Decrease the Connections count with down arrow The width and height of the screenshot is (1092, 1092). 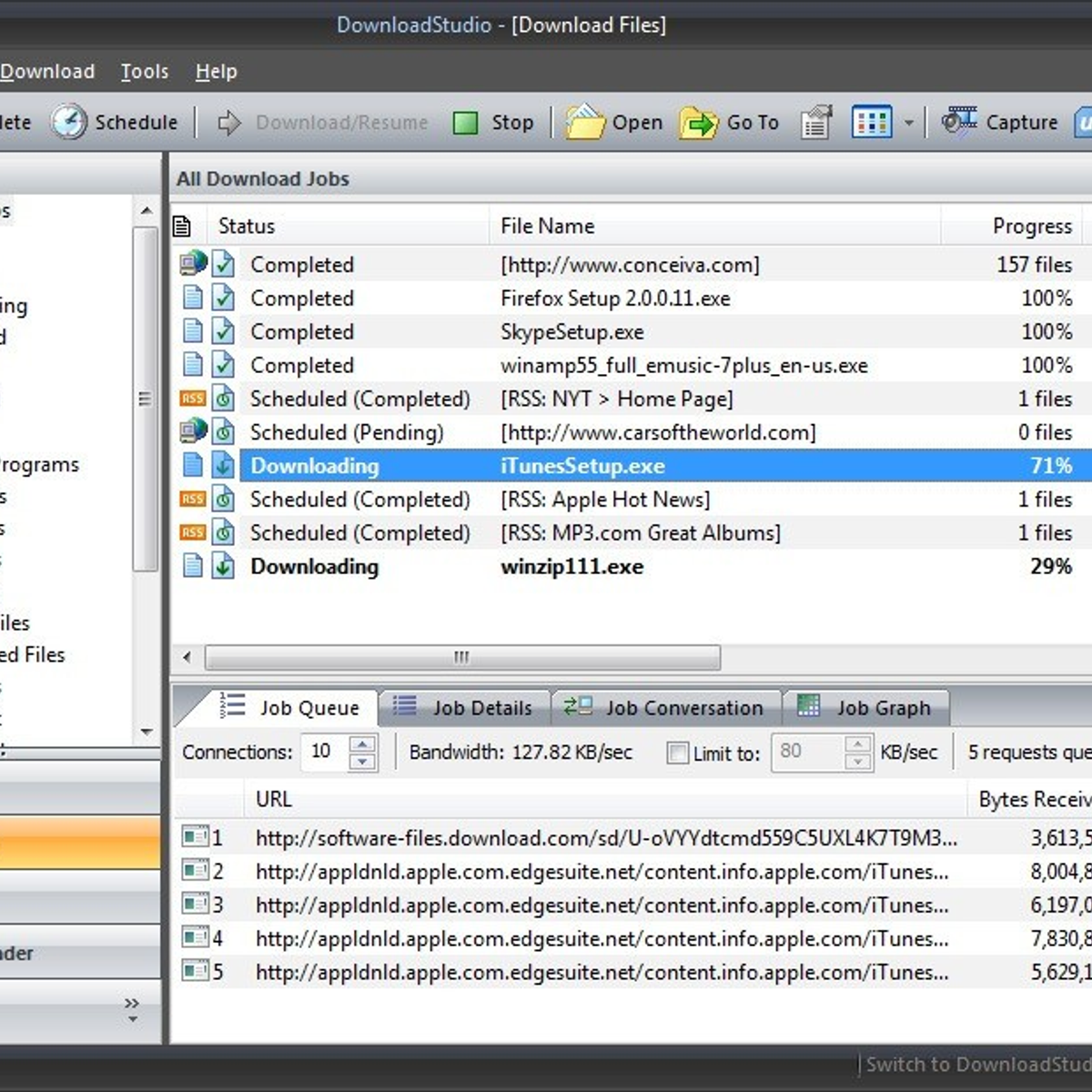tap(362, 762)
